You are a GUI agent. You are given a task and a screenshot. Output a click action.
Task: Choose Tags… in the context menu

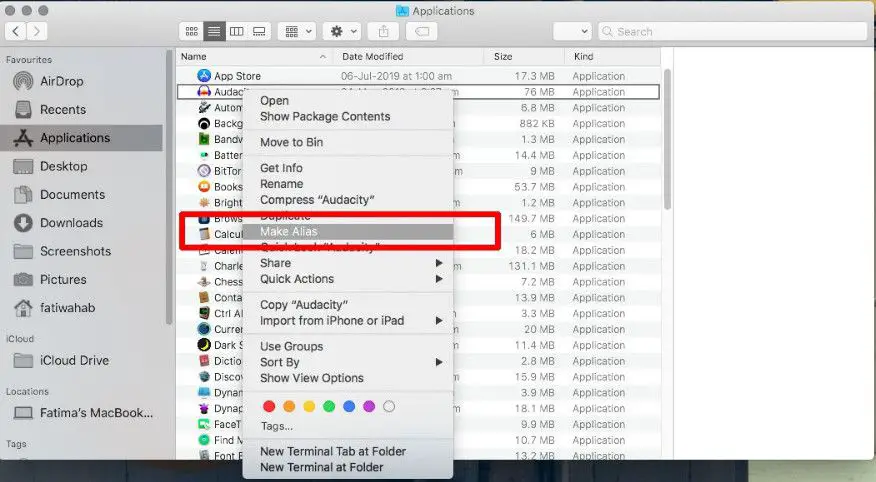click(x=277, y=426)
